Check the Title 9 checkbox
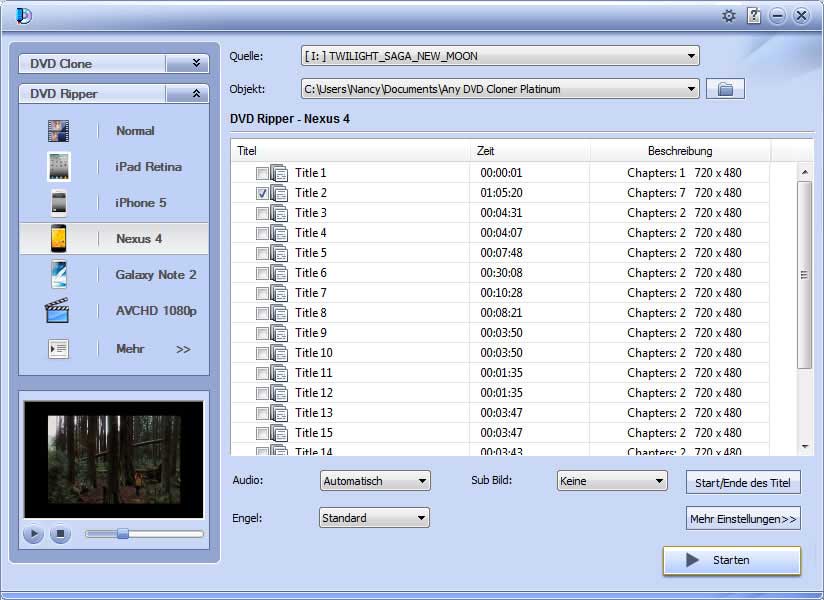The image size is (824, 600). tap(262, 333)
